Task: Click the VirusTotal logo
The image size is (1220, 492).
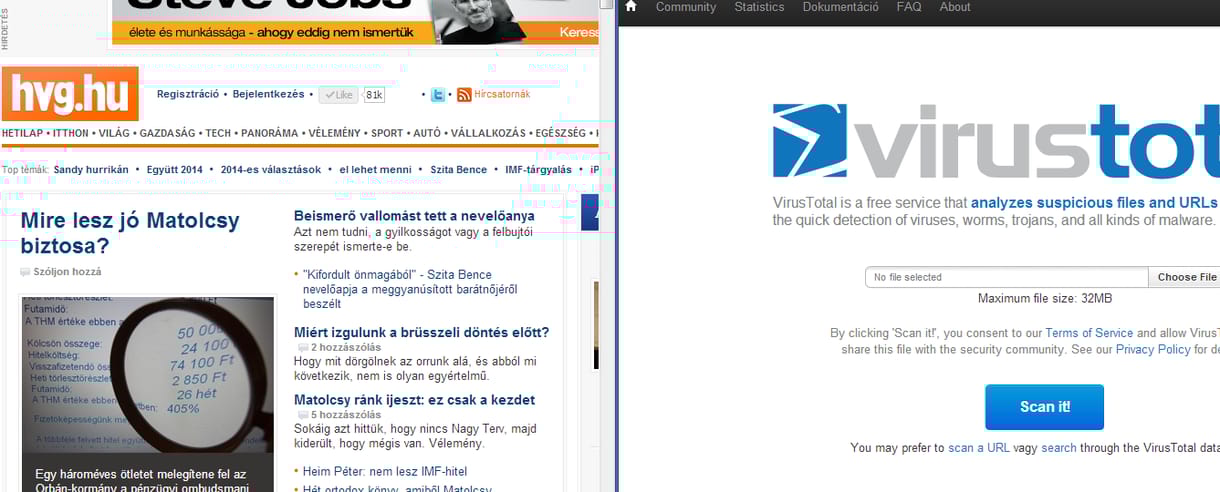Action: point(996,140)
